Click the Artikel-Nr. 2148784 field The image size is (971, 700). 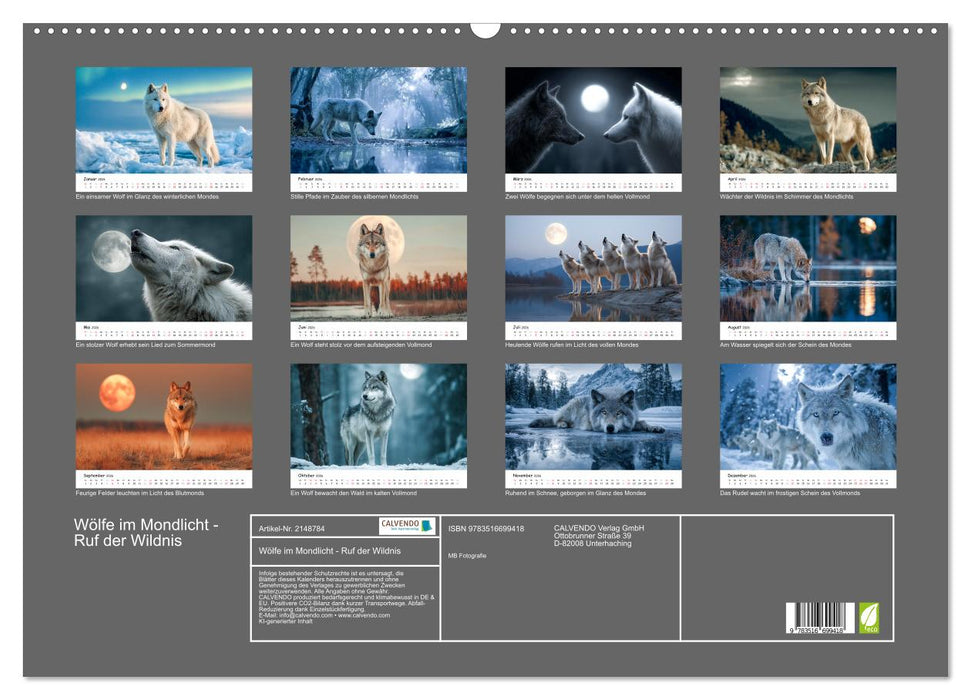click(x=293, y=528)
